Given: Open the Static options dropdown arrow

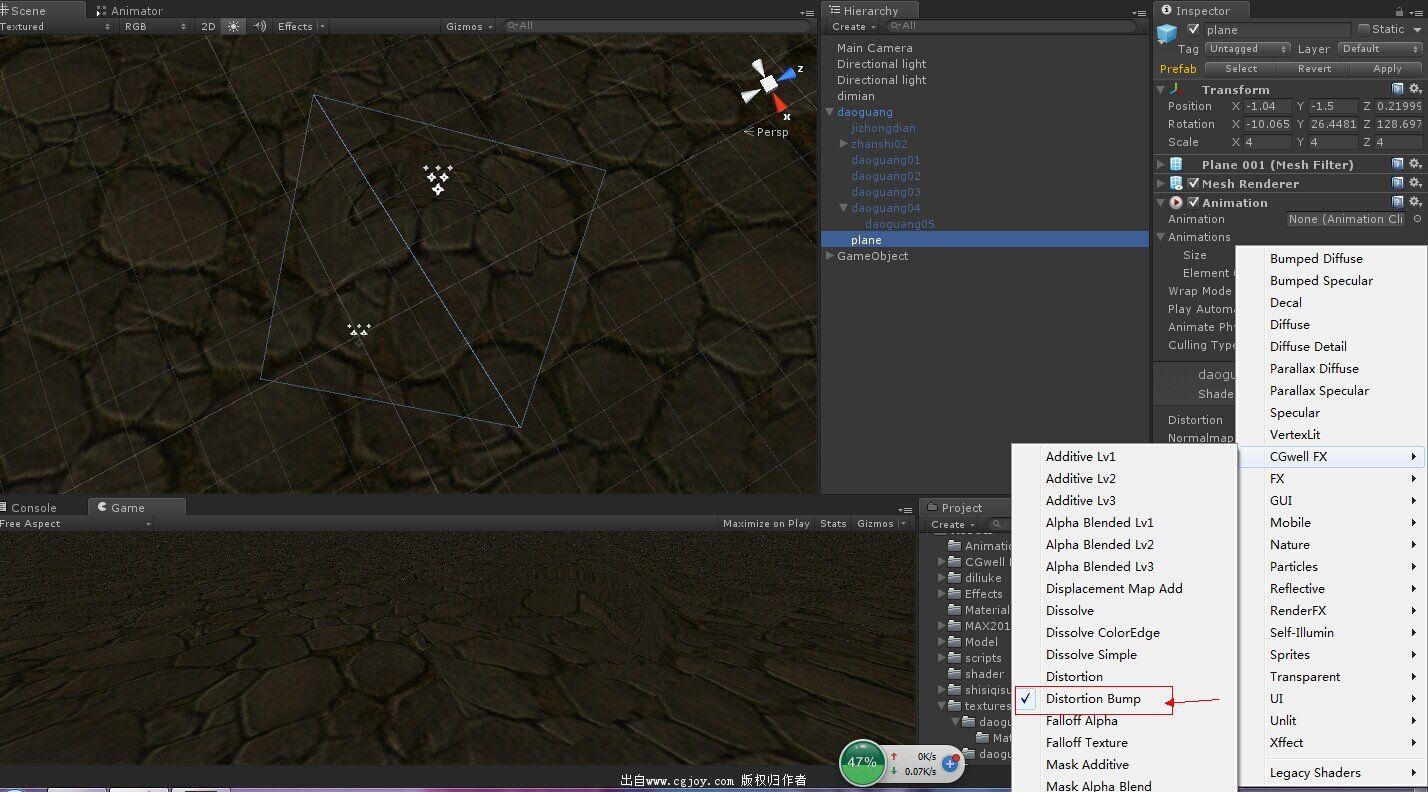Looking at the screenshot, I should click(1415, 29).
